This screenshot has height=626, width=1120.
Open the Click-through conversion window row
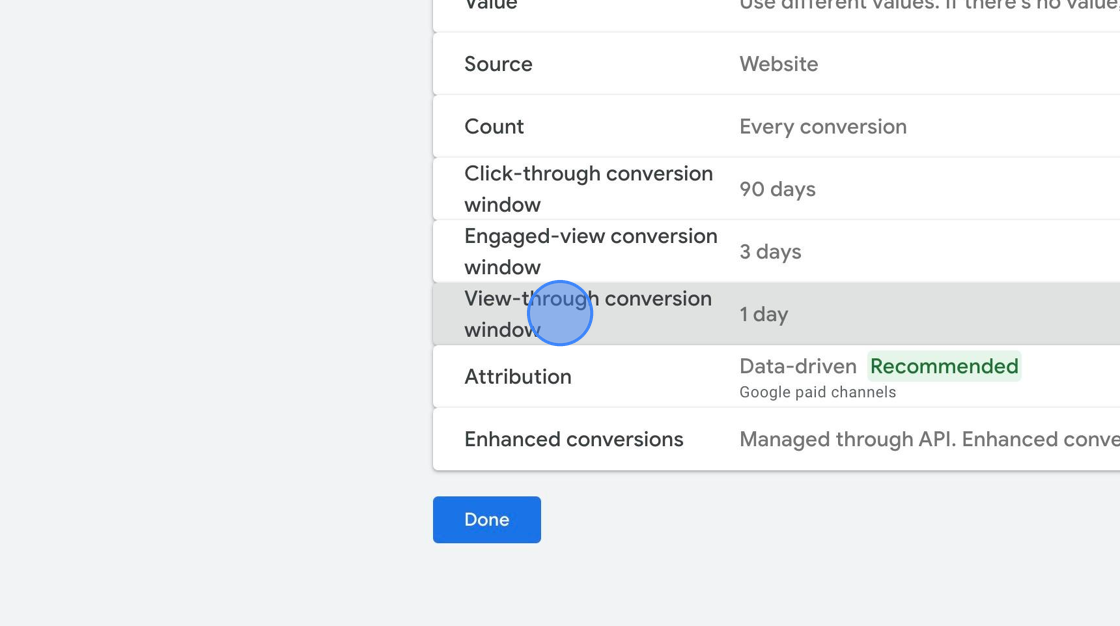click(776, 189)
